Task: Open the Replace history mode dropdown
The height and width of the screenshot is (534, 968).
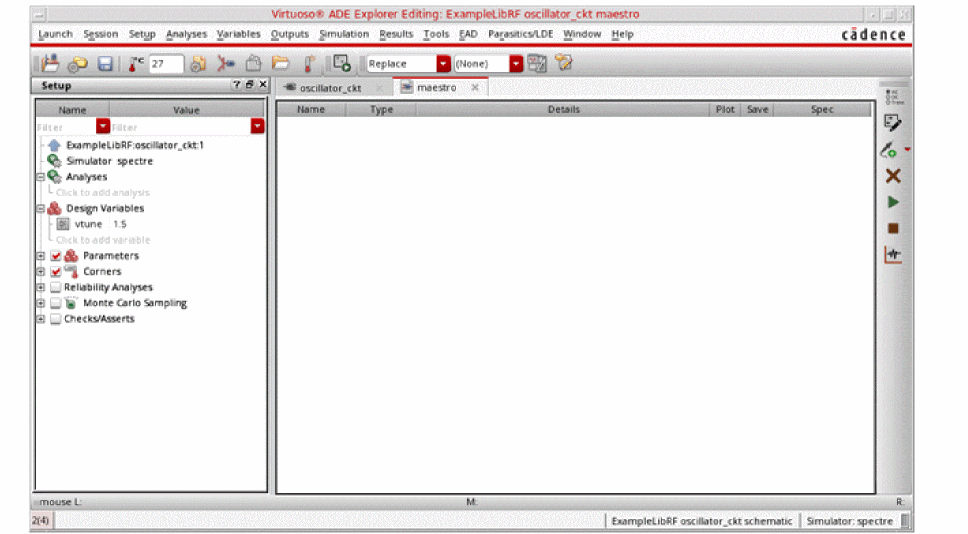Action: click(443, 64)
